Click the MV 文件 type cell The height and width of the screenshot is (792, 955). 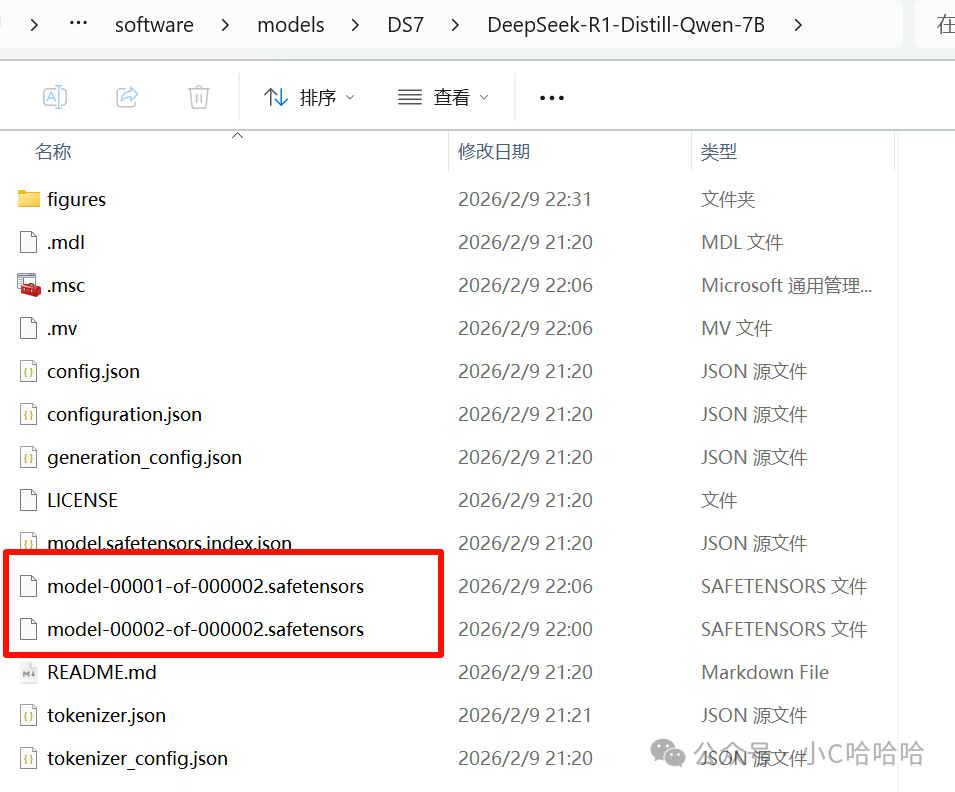coord(736,328)
